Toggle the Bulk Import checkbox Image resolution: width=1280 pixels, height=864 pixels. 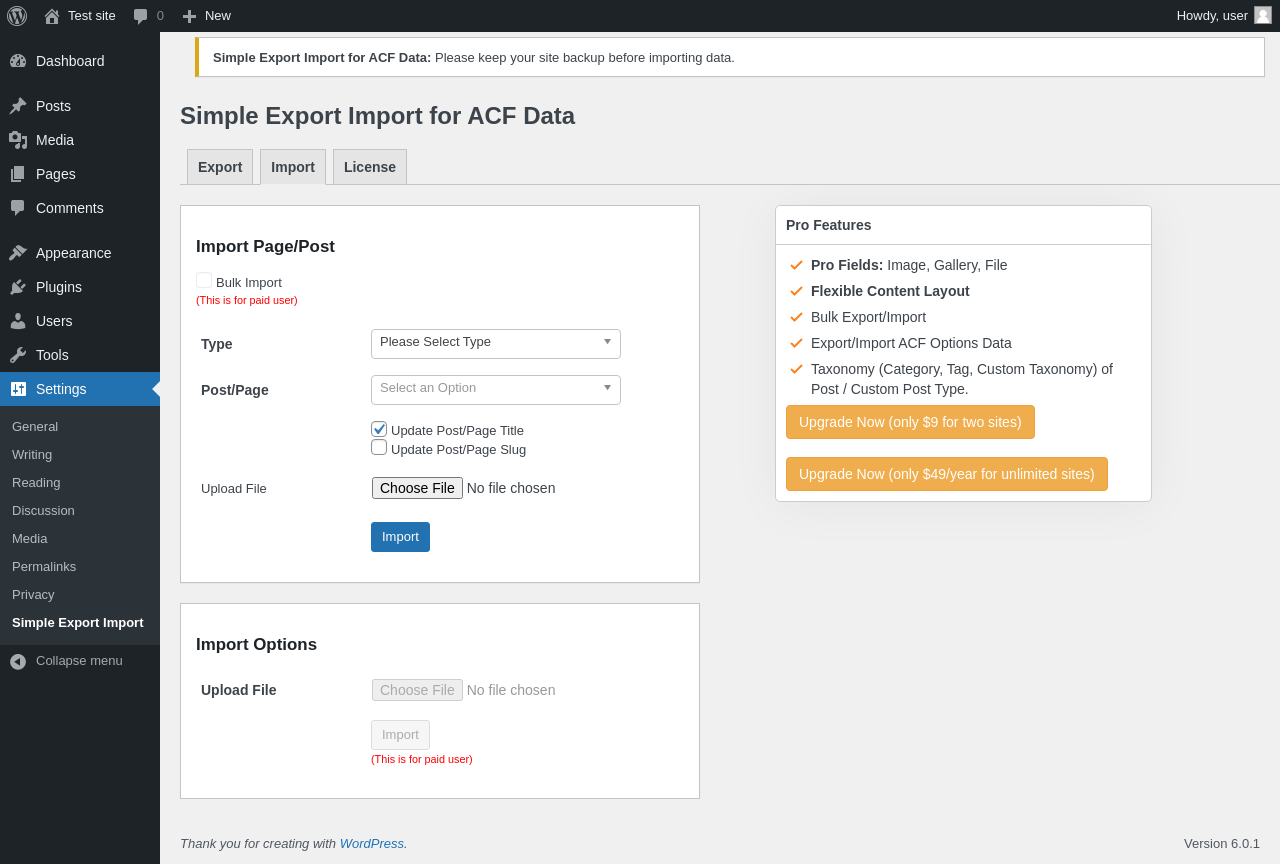click(204, 281)
